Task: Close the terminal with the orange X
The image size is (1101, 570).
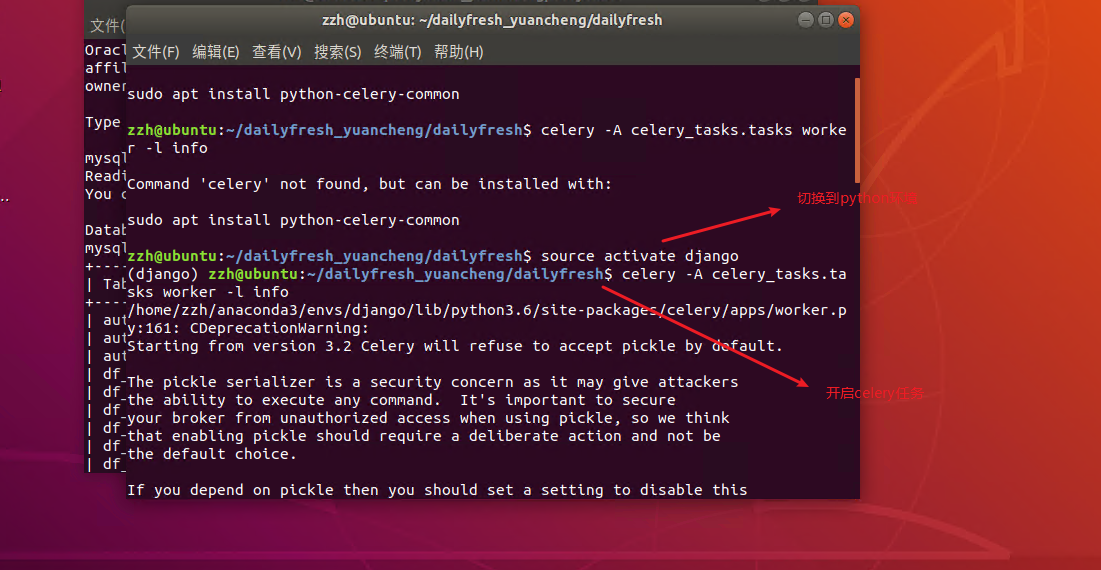Action: coord(846,20)
